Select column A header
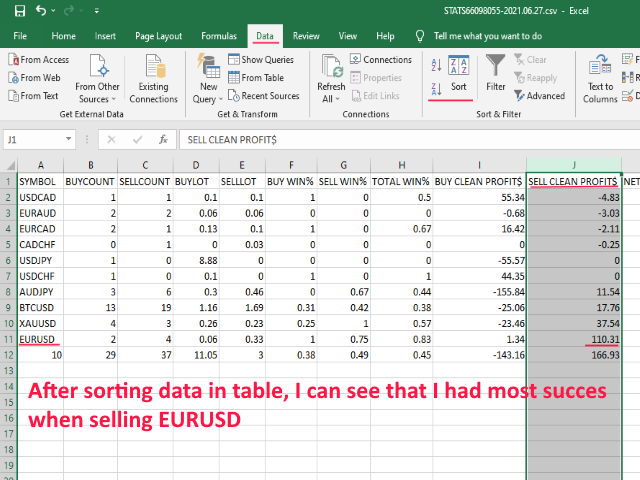 (40, 165)
